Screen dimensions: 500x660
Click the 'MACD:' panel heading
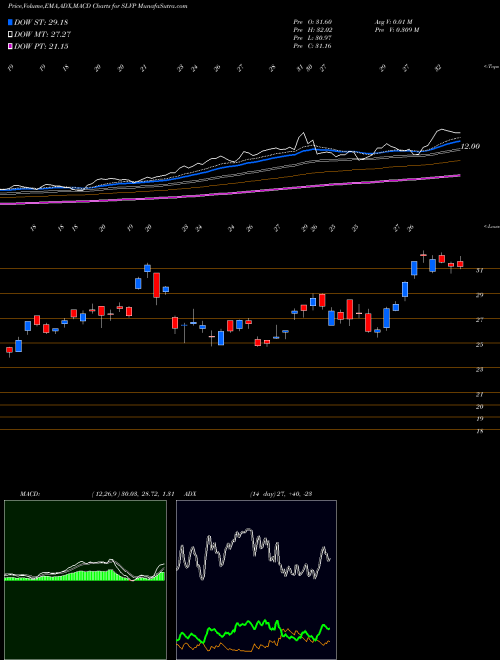(29, 494)
